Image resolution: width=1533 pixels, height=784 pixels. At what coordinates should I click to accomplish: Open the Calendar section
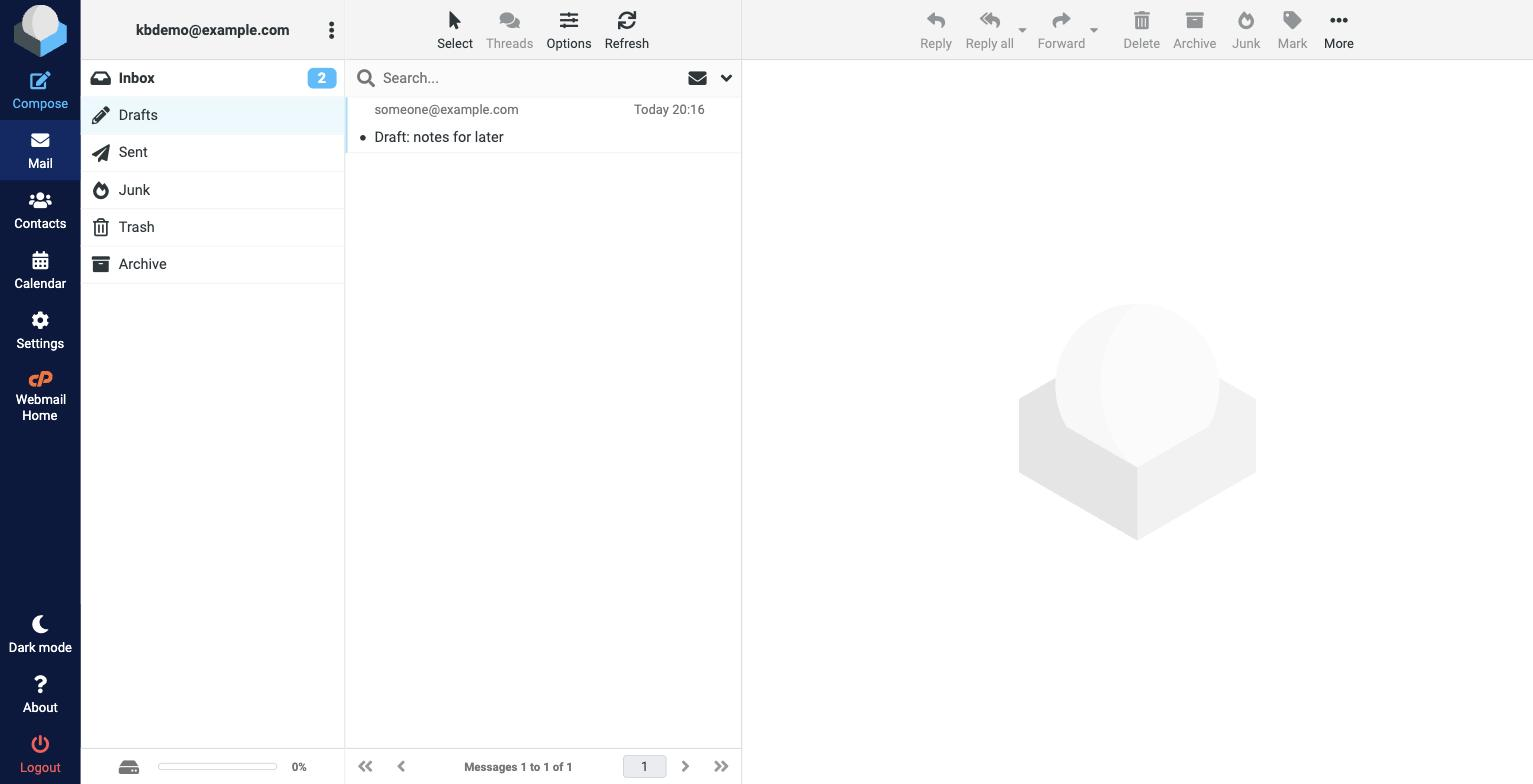coord(40,270)
